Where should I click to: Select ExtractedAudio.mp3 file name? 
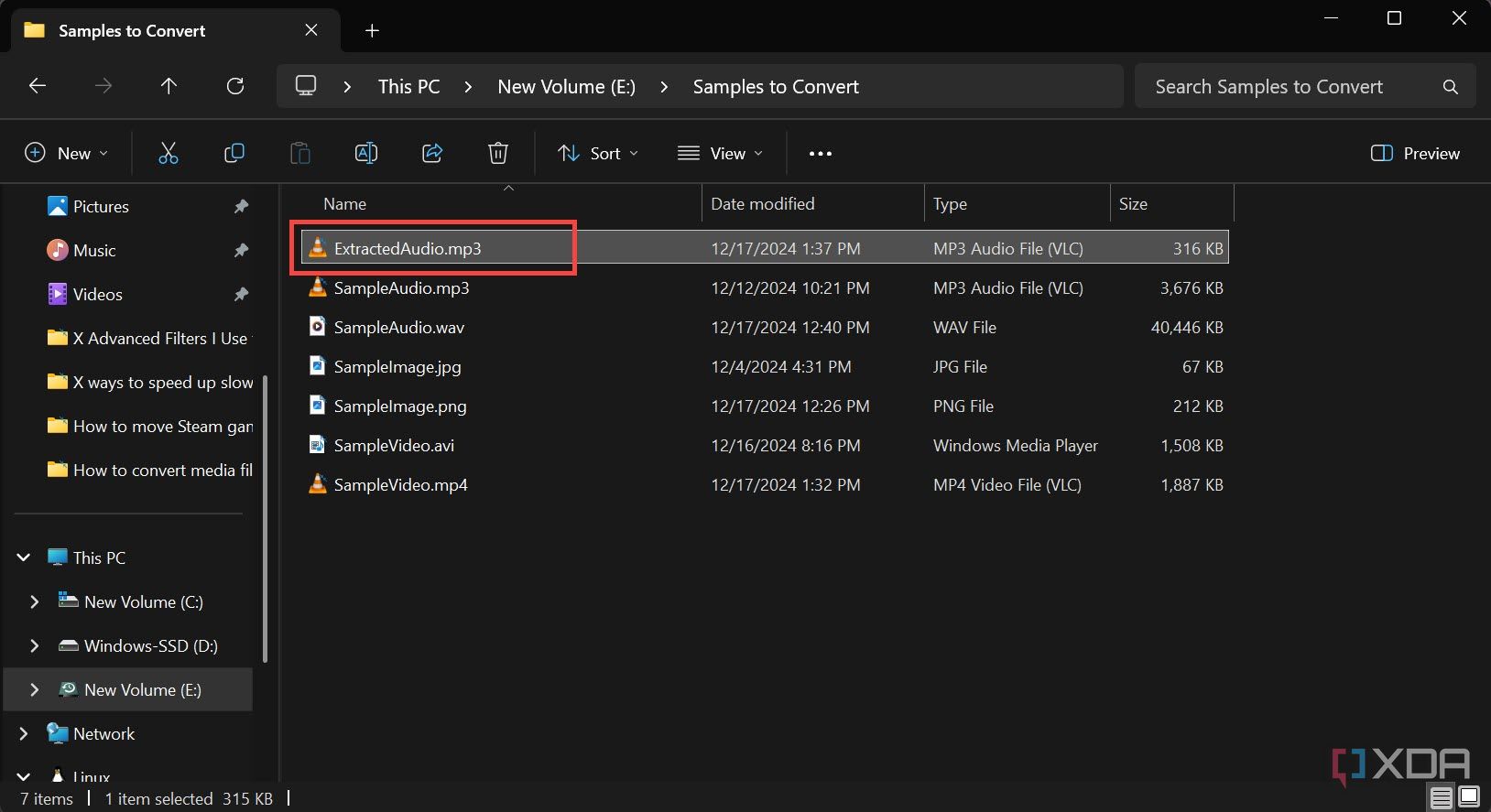pyautogui.click(x=408, y=248)
